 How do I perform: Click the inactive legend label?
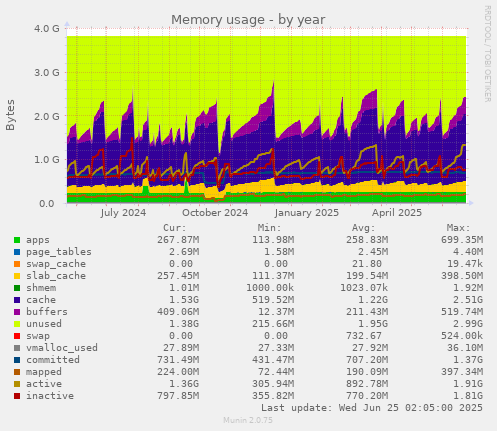(x=50, y=396)
